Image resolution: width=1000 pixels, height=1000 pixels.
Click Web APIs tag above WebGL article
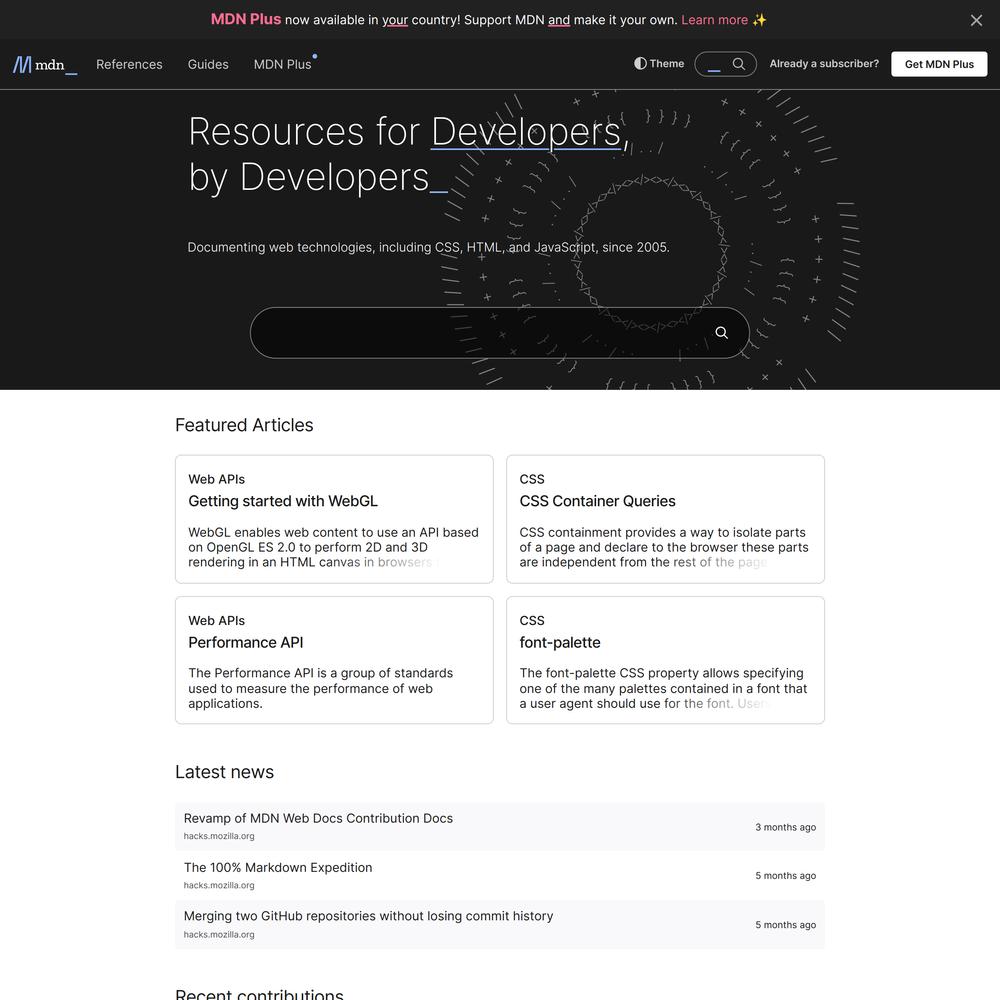[x=216, y=480]
